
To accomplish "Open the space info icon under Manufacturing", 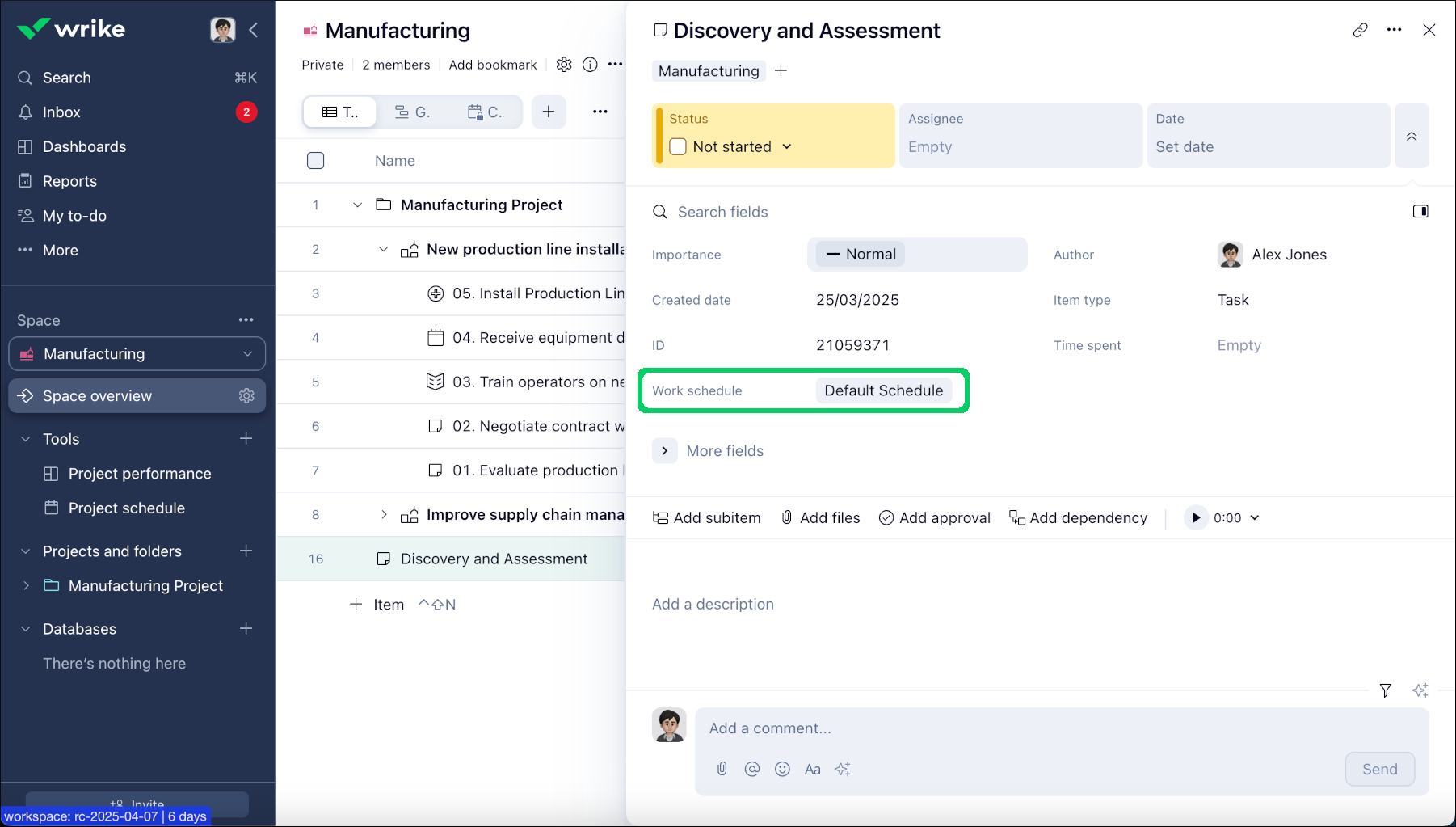I will coord(590,65).
